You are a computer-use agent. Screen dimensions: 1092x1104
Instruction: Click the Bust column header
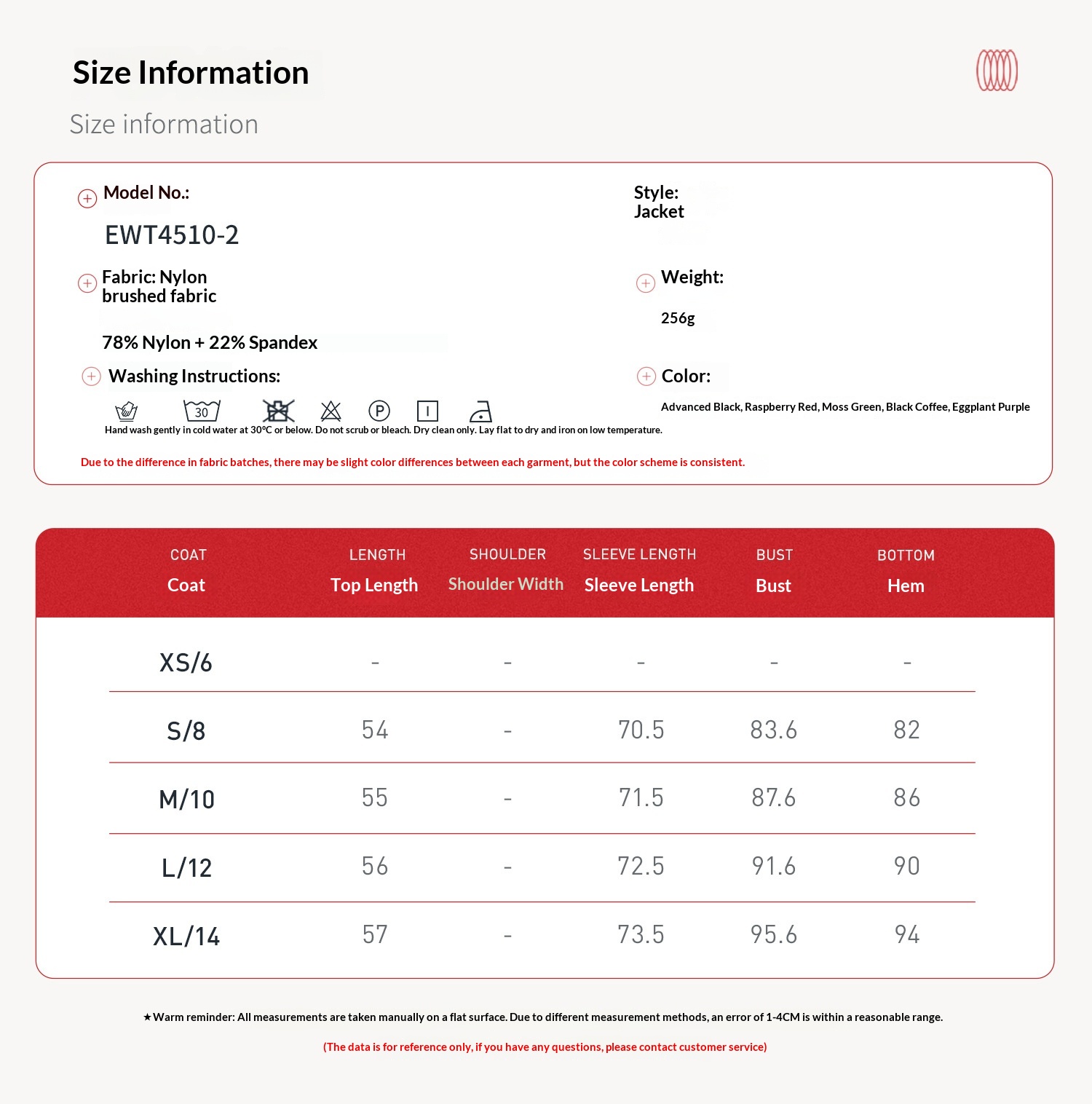[x=773, y=585]
